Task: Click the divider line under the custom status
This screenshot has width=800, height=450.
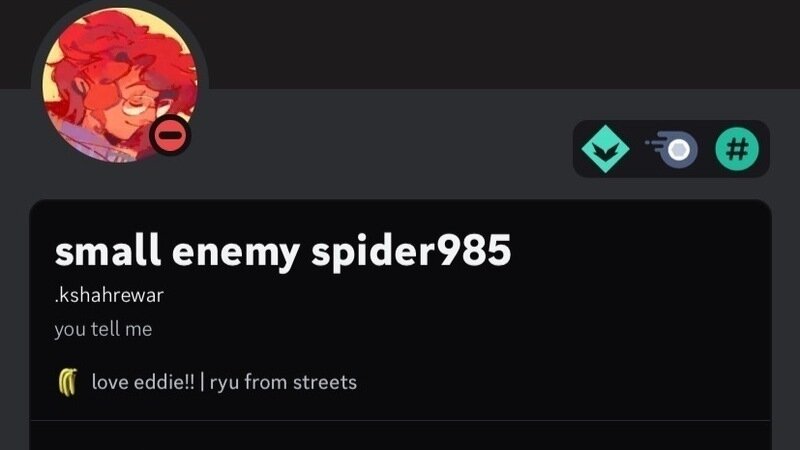Action: pyautogui.click(x=401, y=421)
